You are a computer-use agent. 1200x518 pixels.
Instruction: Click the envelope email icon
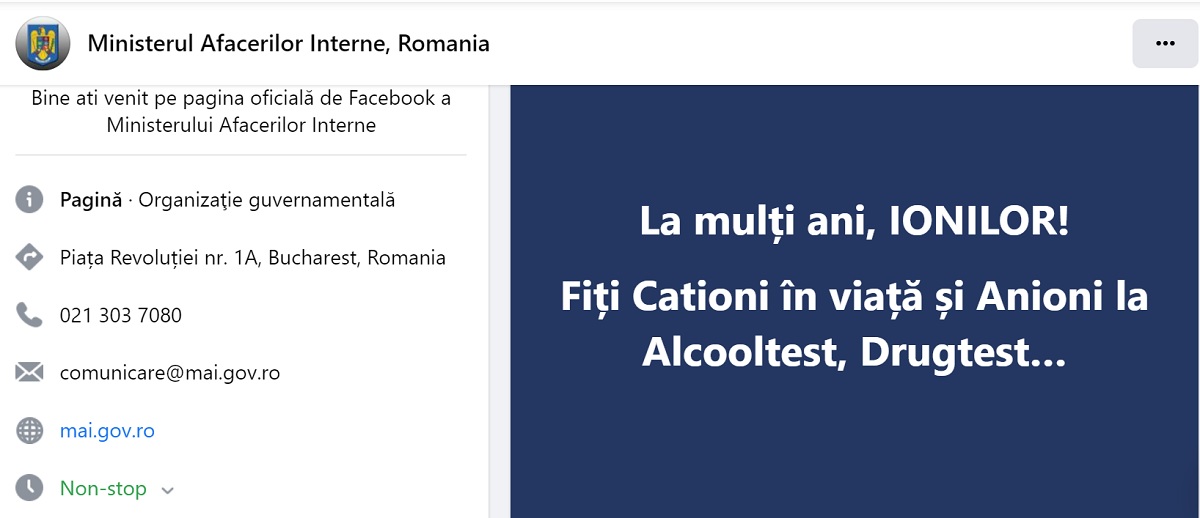(30, 373)
